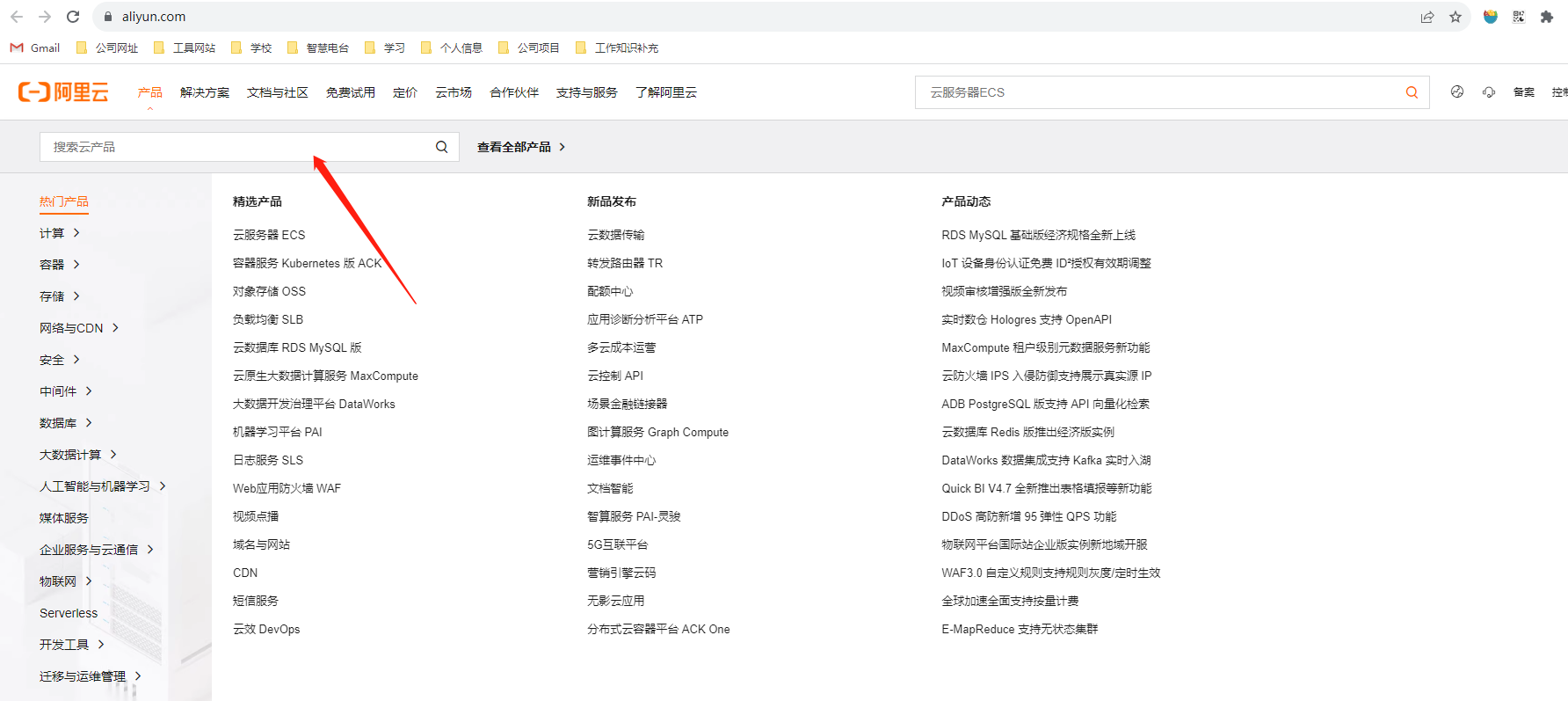Screen dimensions: 1568x701
Task: Open 备案 link in header
Action: [x=1524, y=92]
